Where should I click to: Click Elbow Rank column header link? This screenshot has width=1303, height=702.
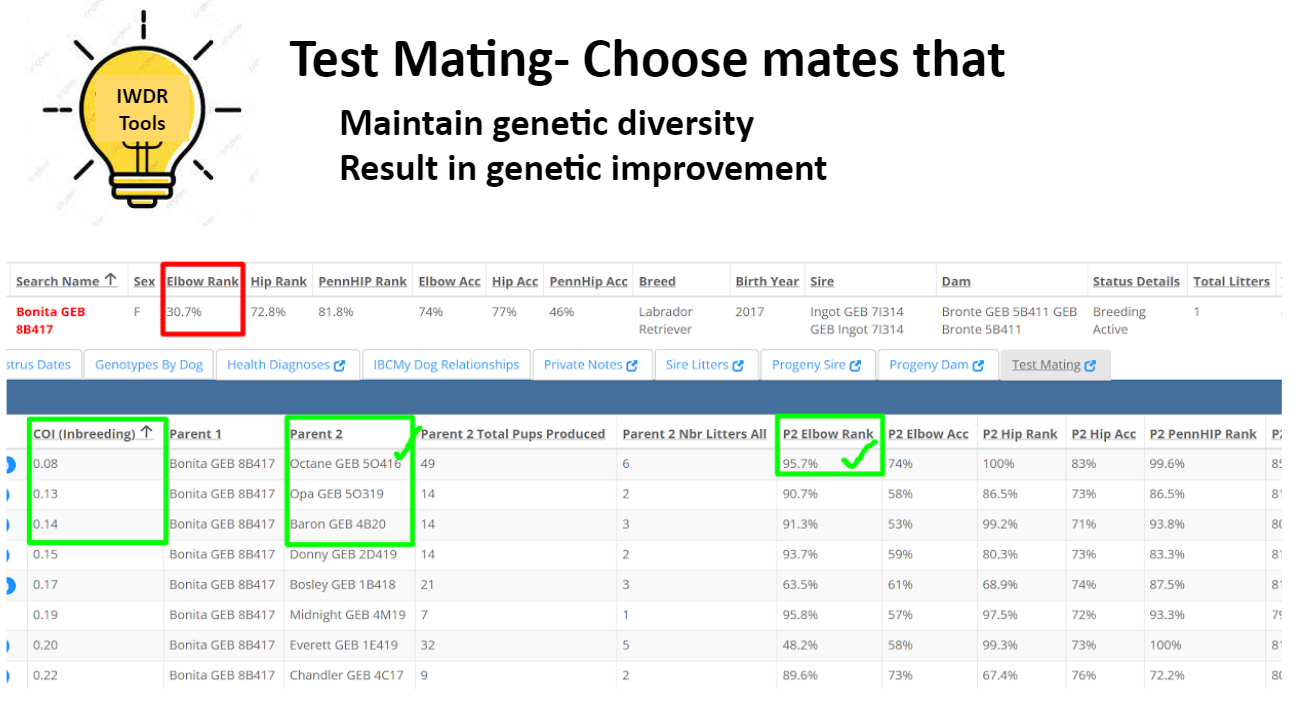203,282
